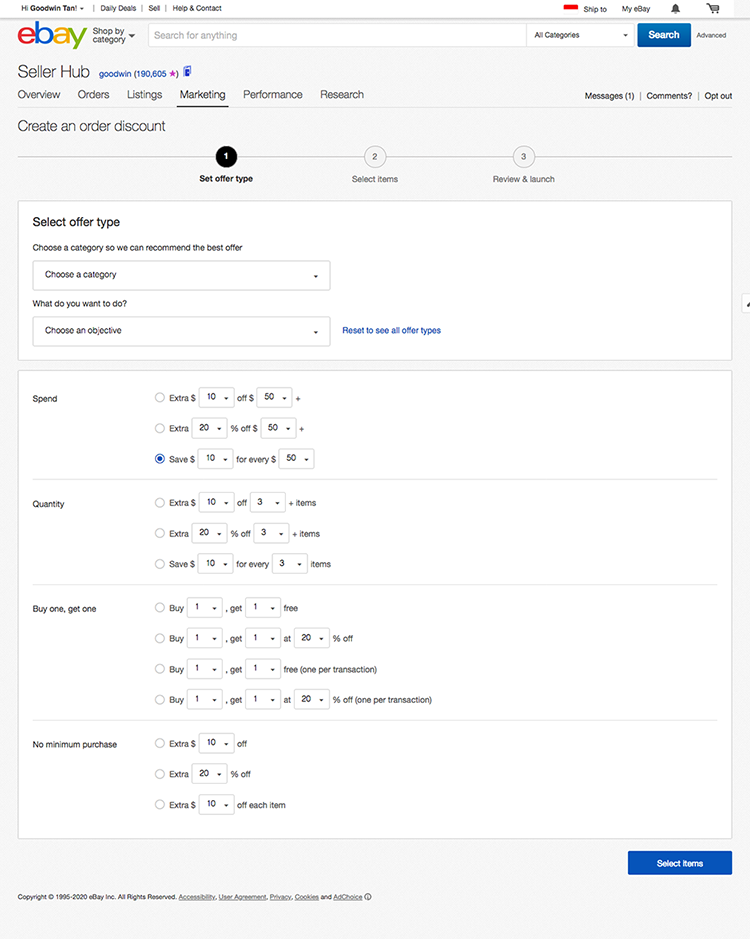Open Help & Contact link
The height and width of the screenshot is (939, 750).
197,8
